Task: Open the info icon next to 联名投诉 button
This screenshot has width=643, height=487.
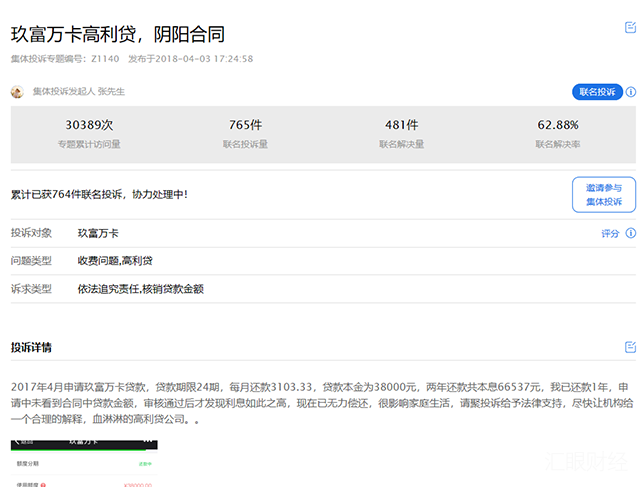Action: point(631,92)
